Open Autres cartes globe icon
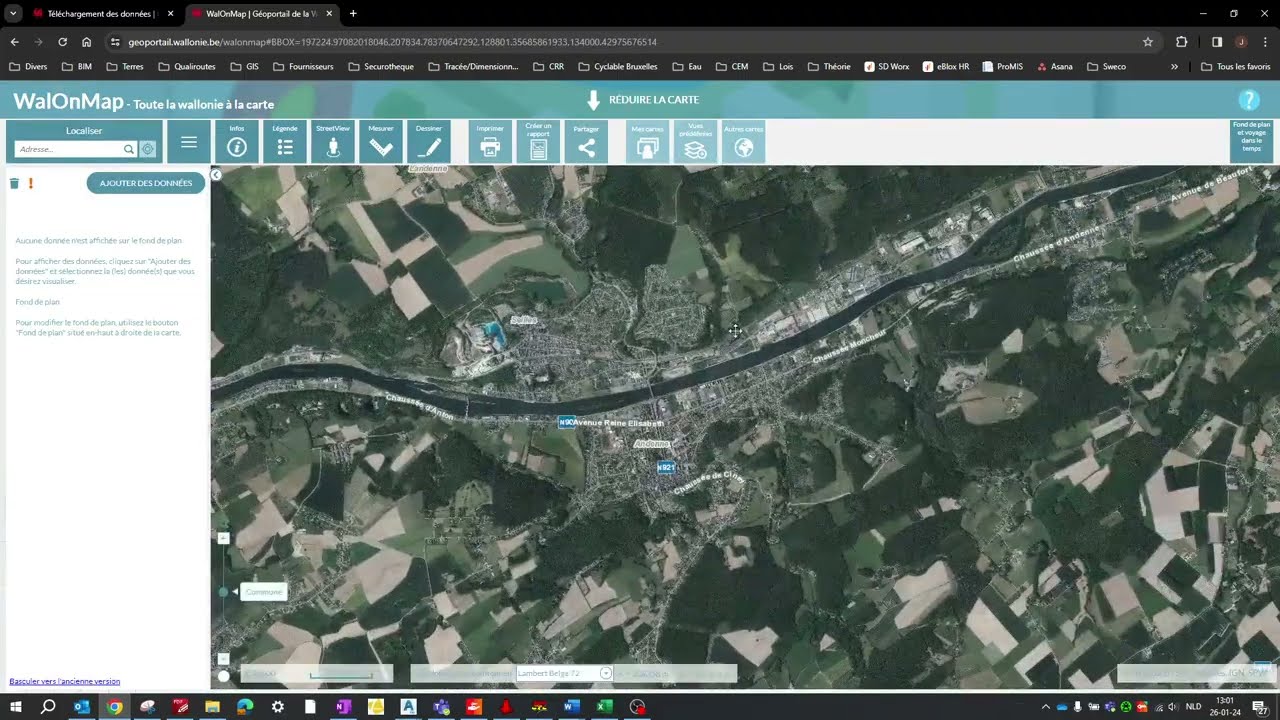The width and height of the screenshot is (1280, 720). [744, 148]
